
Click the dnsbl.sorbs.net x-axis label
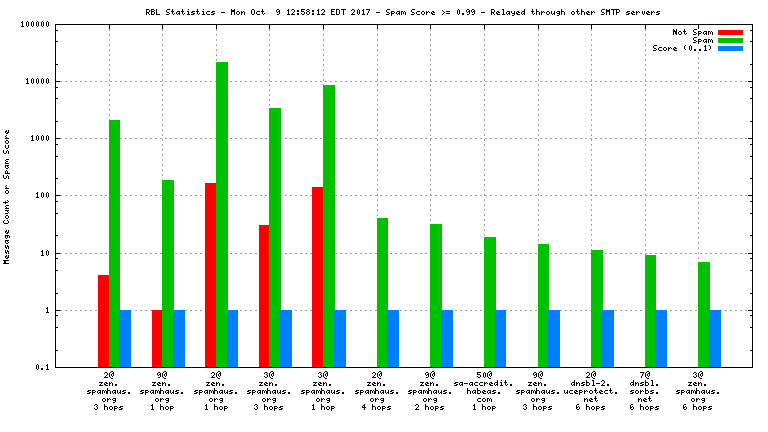coord(644,391)
